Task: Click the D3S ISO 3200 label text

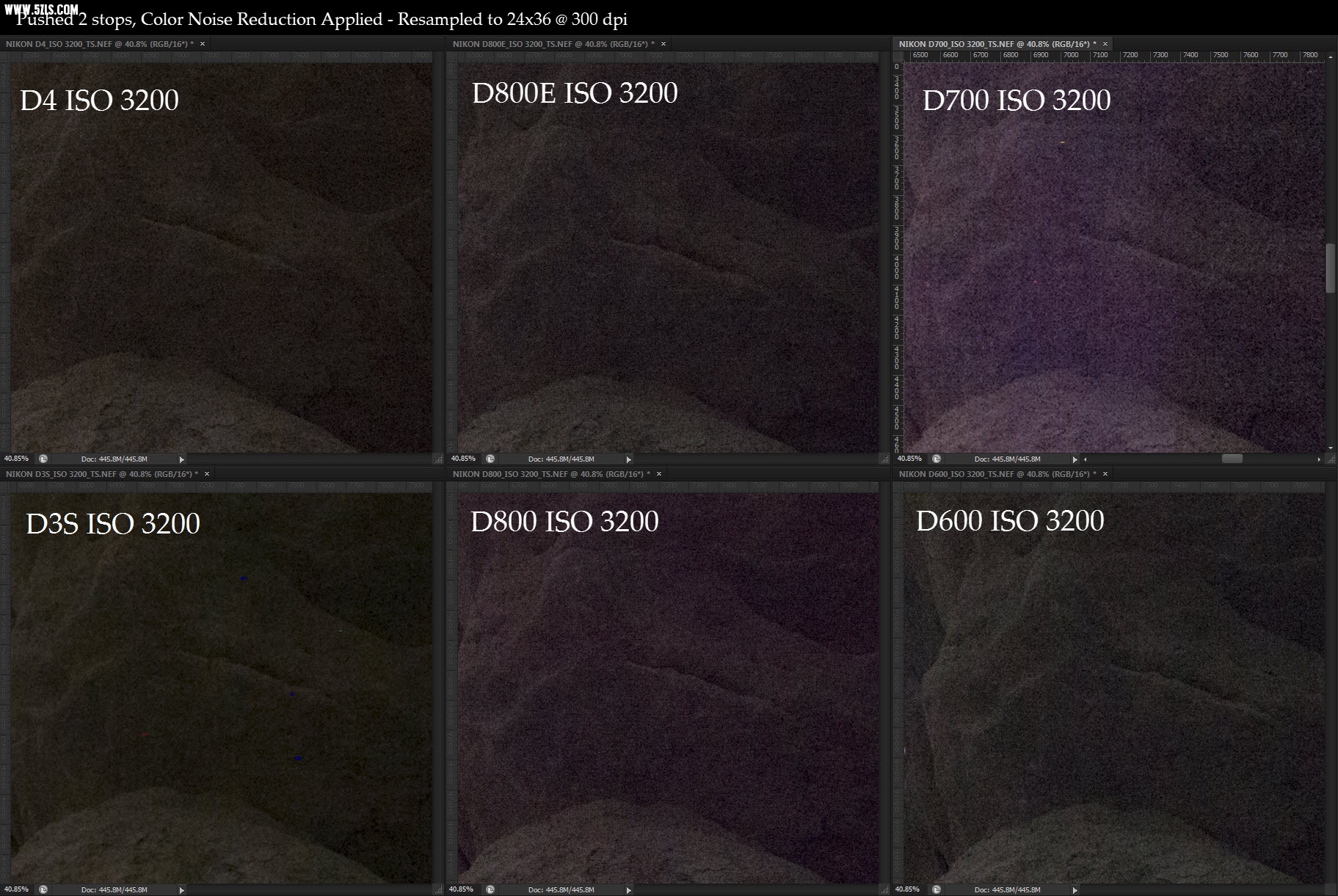Action: (113, 523)
